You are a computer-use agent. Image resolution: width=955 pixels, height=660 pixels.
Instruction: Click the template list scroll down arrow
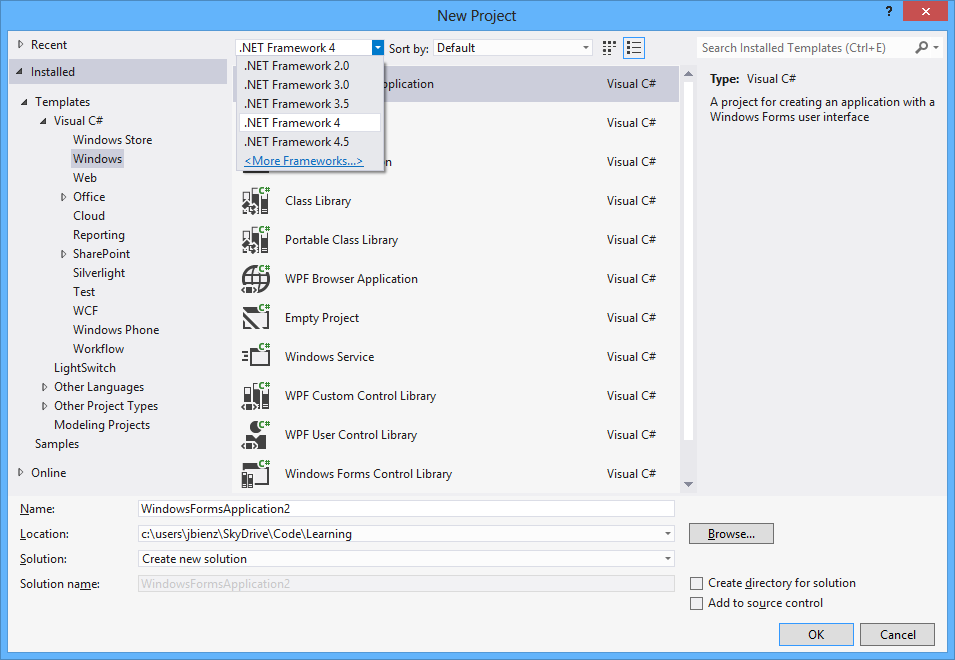[x=688, y=485]
